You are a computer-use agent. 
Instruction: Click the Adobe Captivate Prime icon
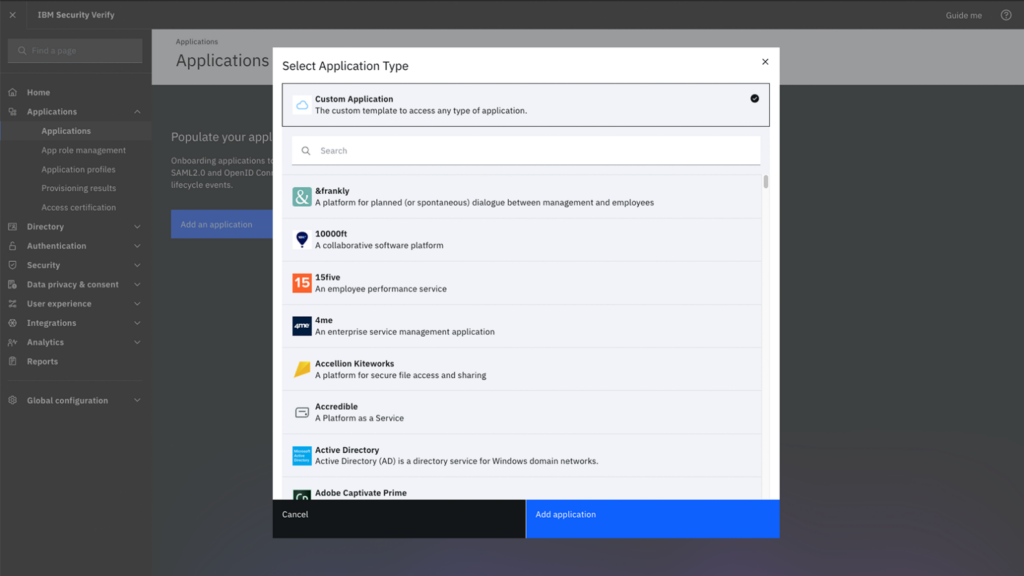pos(301,495)
